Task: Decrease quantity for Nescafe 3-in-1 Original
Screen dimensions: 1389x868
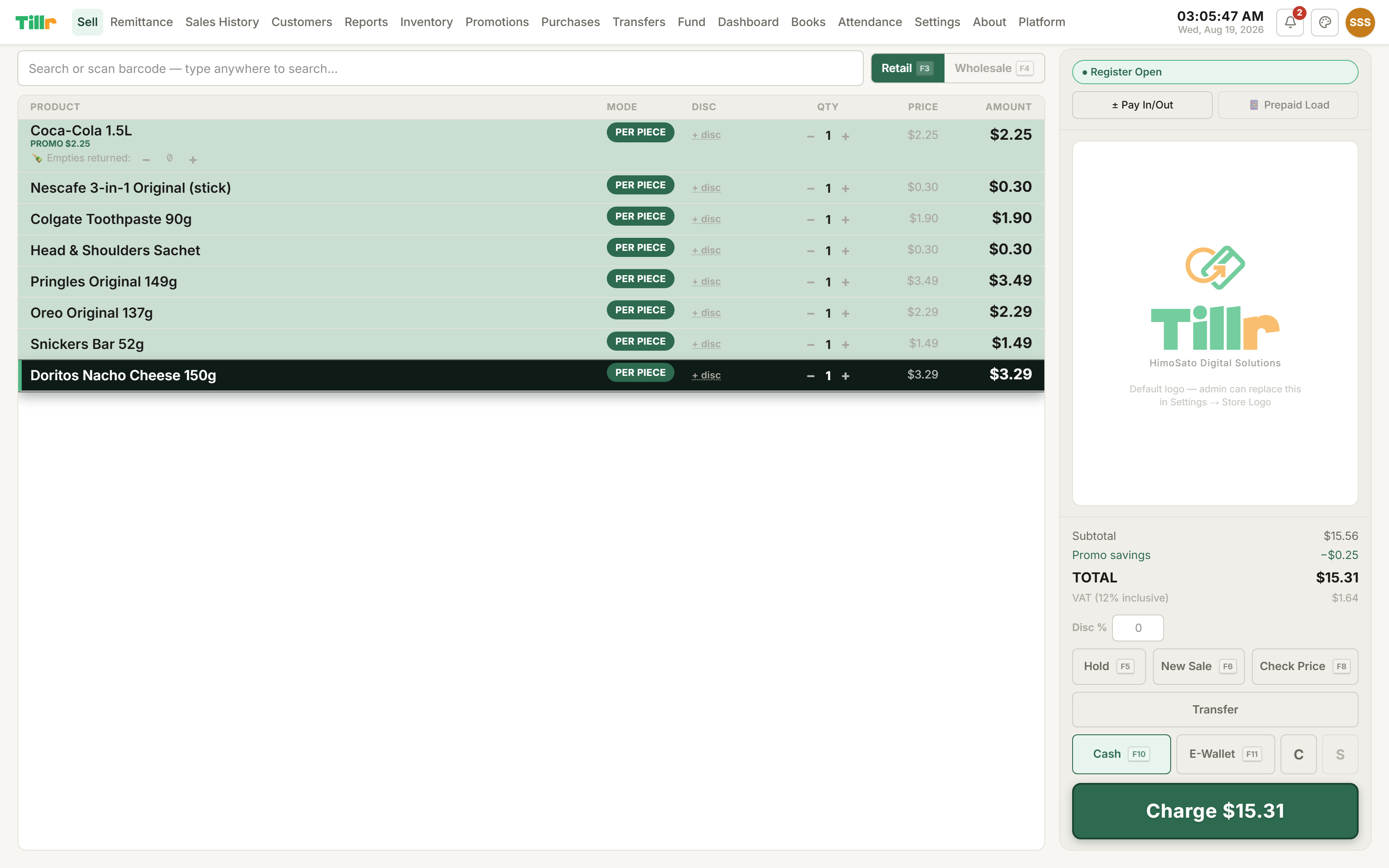Action: pos(810,188)
